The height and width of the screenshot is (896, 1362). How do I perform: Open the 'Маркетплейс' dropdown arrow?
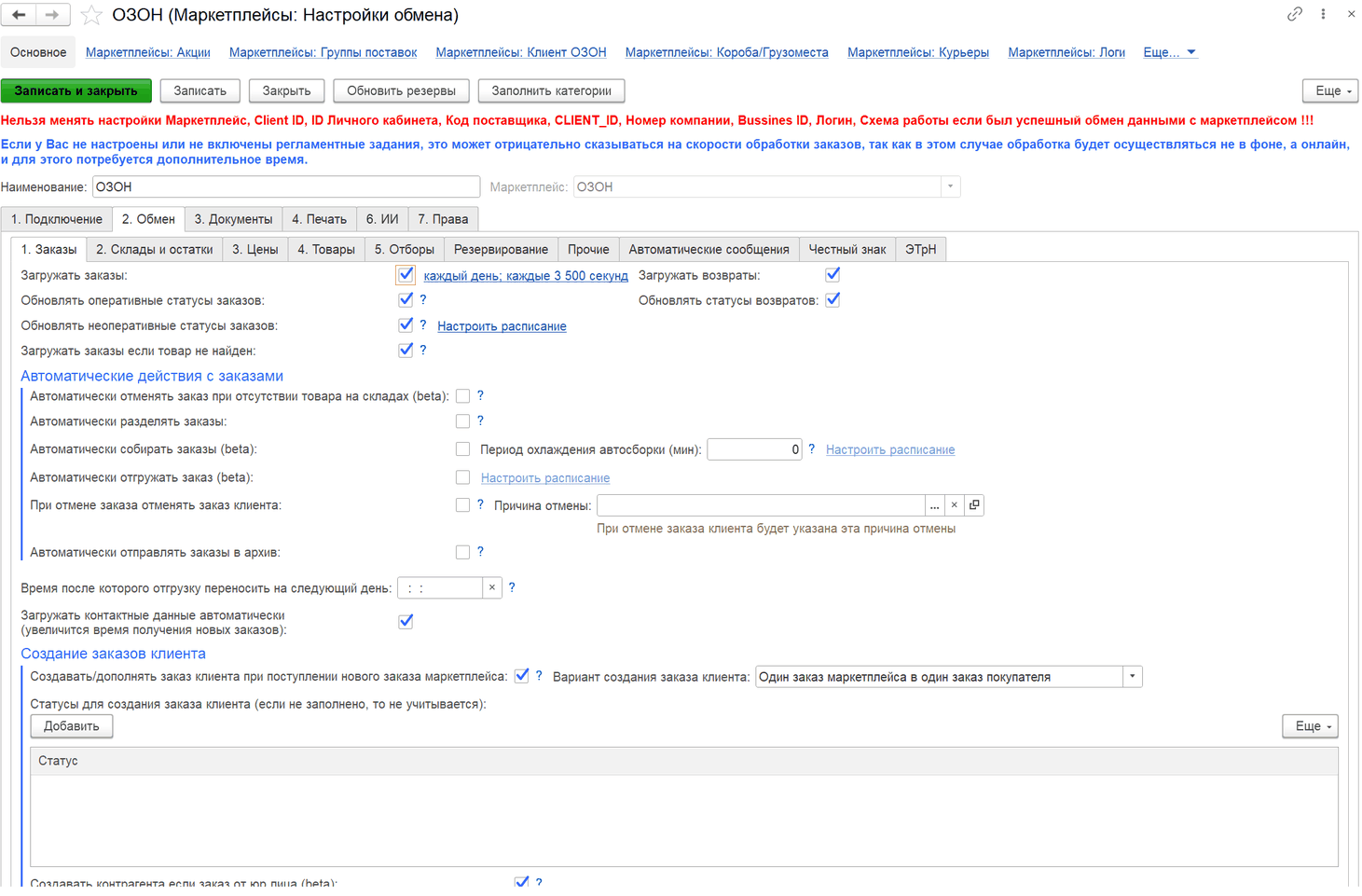[x=950, y=186]
